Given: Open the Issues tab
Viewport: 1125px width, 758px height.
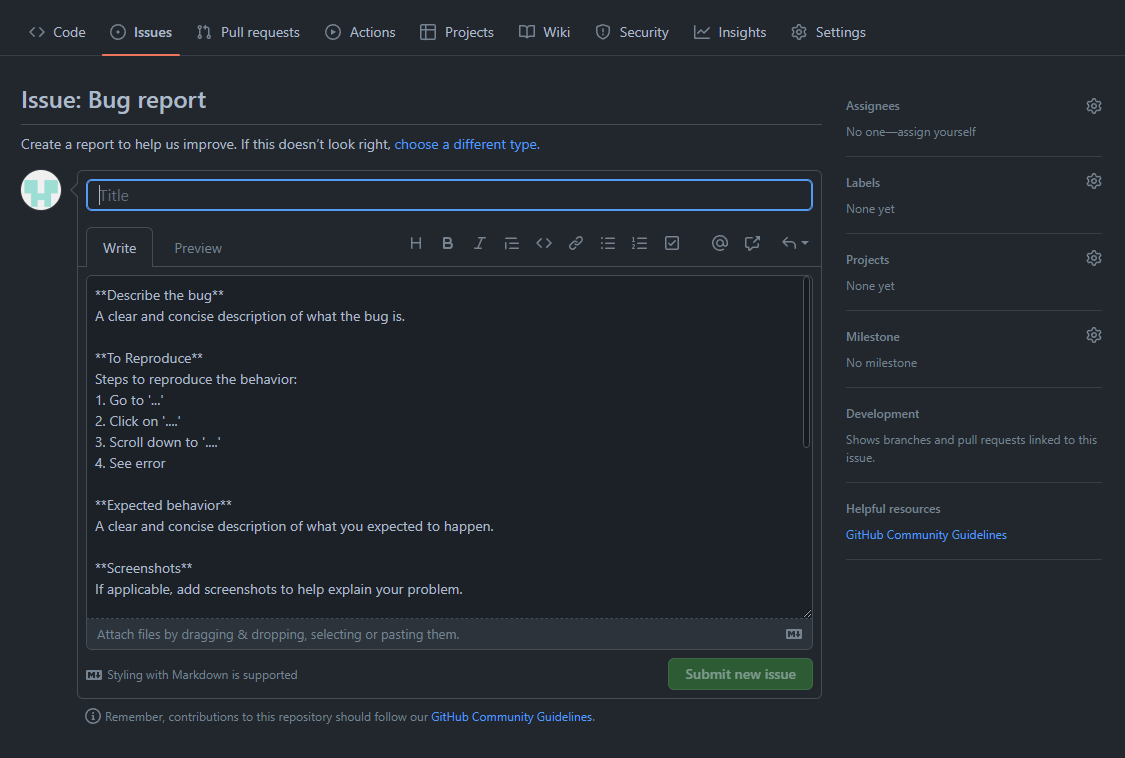Looking at the screenshot, I should click(141, 32).
